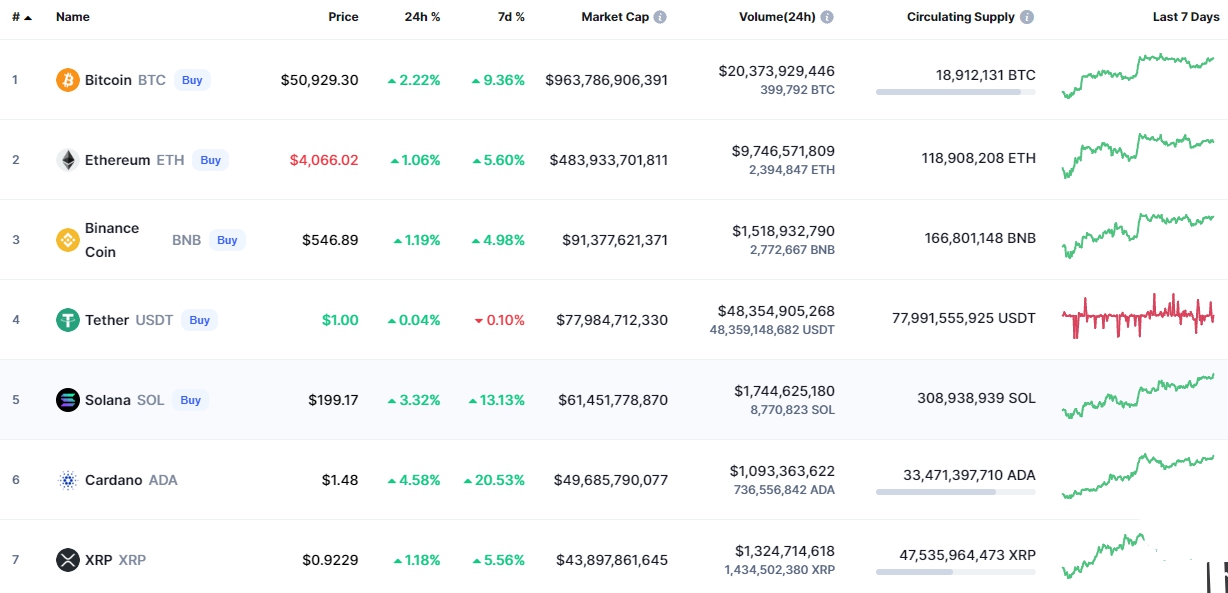
Task: Click the Solana coin logo
Action: click(x=68, y=400)
